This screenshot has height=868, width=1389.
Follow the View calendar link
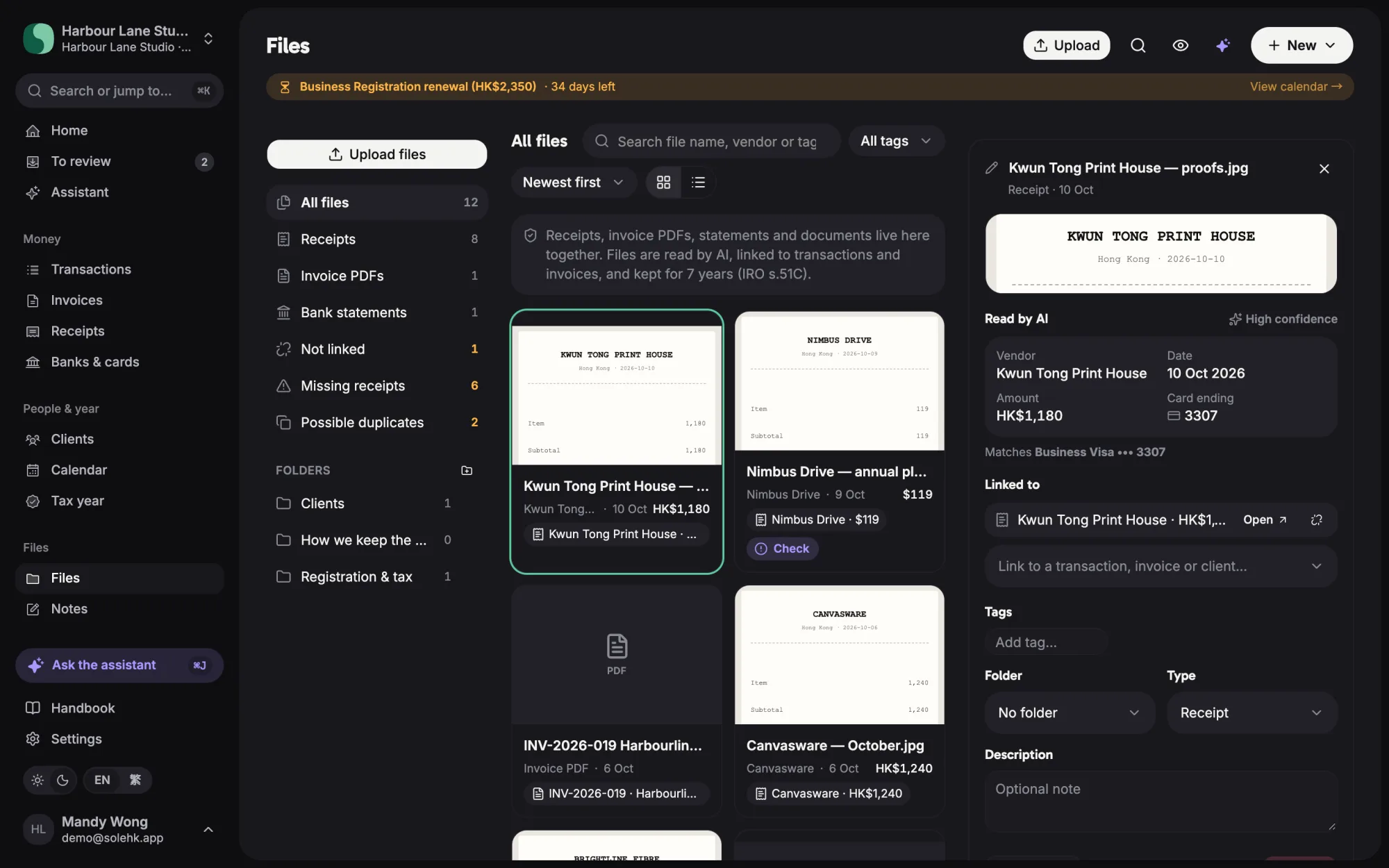click(1296, 87)
